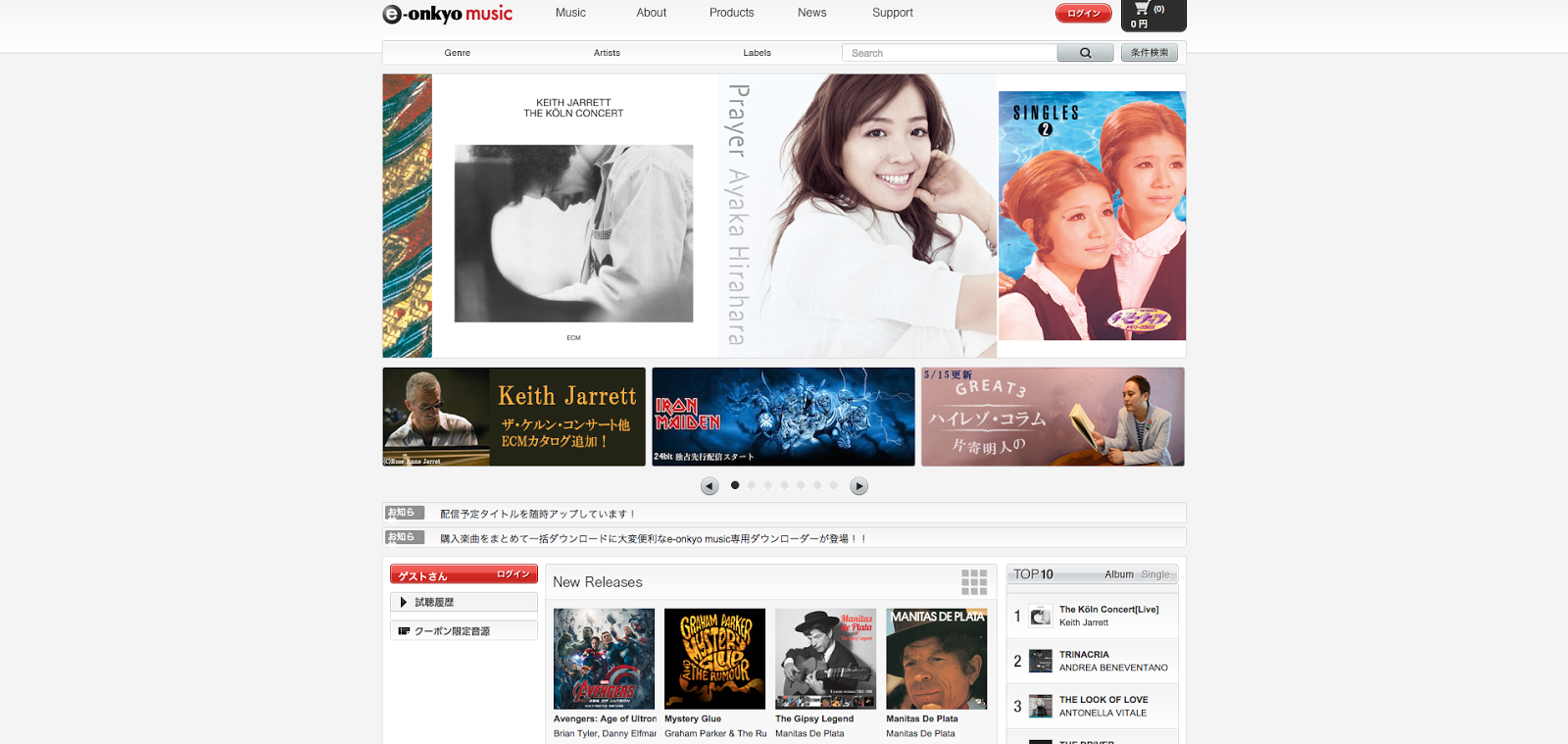Open Mystery Glue title text
Screen dimensions: 1568x744
(693, 719)
